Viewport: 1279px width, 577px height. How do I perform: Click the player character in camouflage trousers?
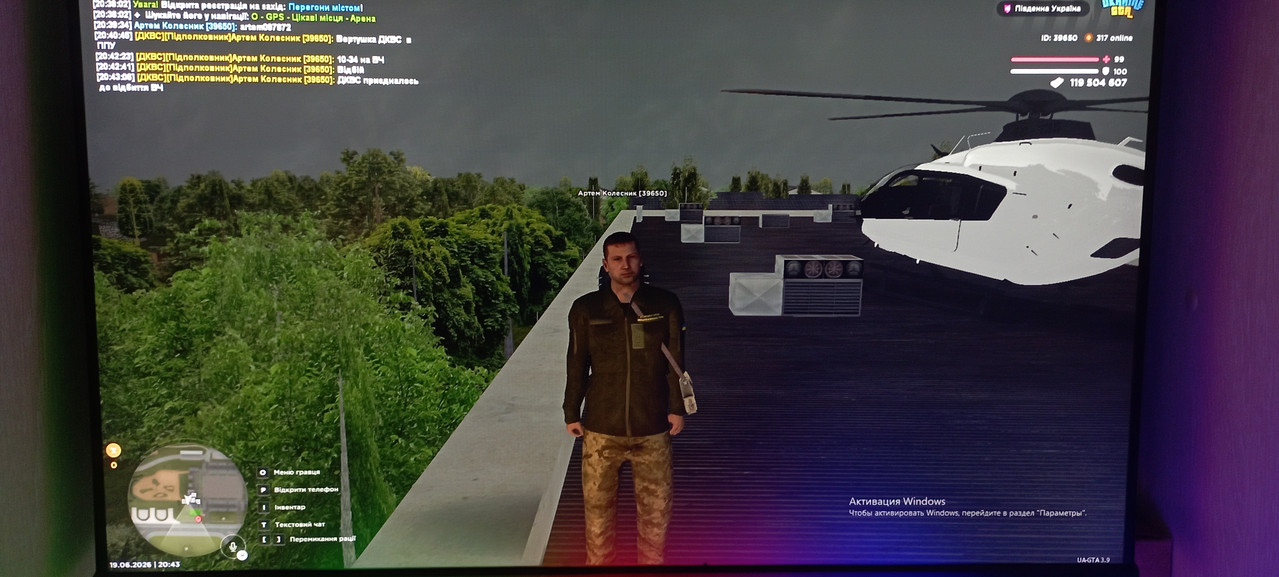pyautogui.click(x=627, y=398)
